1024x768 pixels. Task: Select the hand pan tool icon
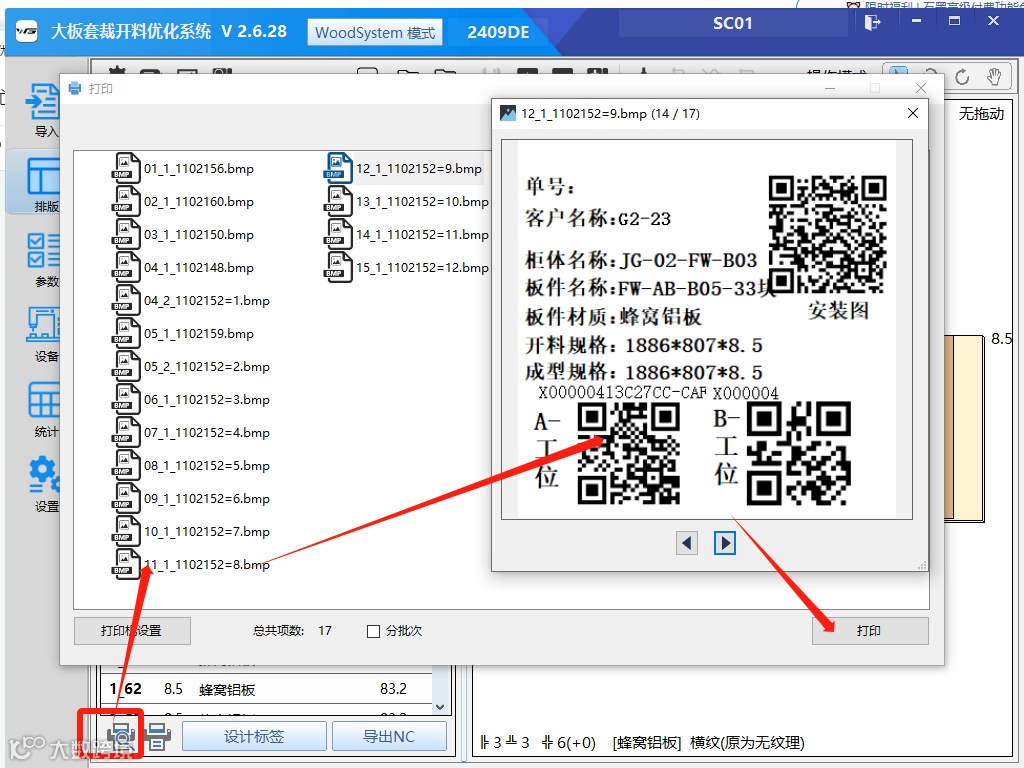click(994, 76)
